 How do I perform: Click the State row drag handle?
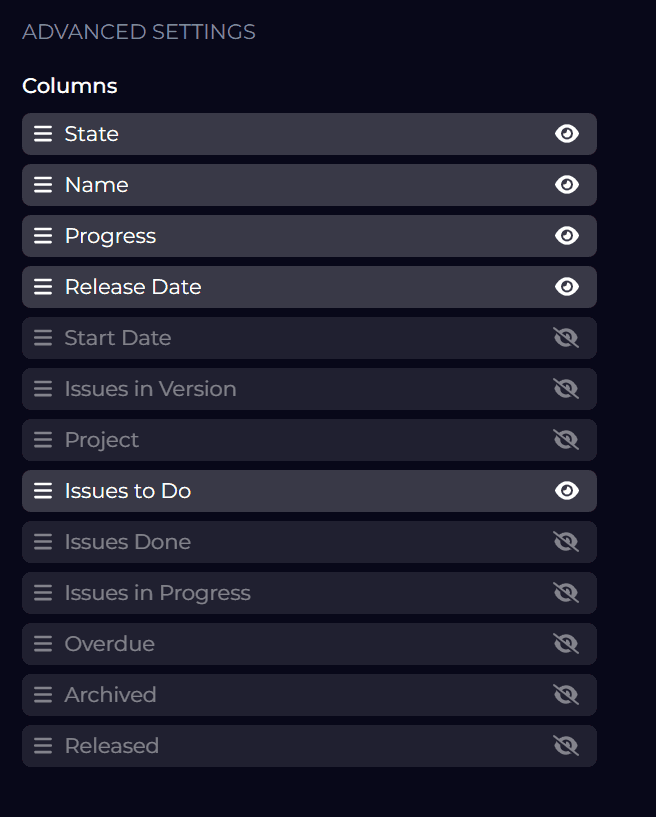[43, 134]
